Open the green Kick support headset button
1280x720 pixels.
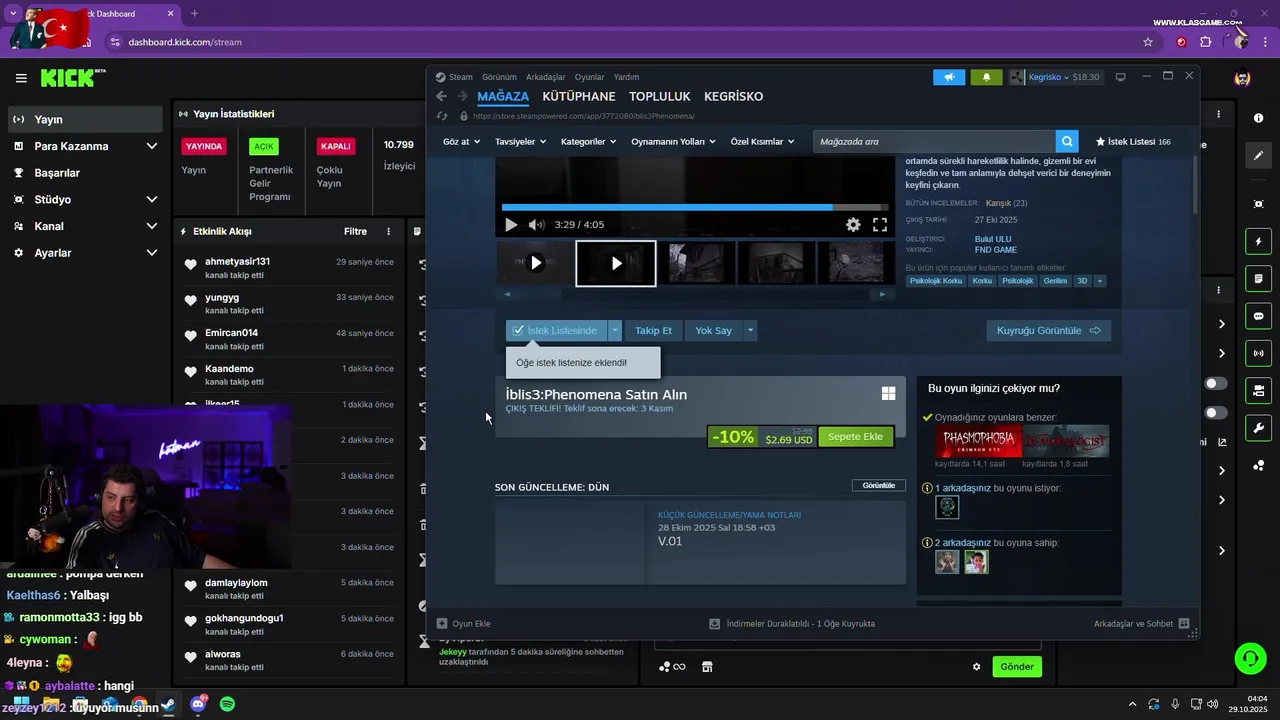1250,658
